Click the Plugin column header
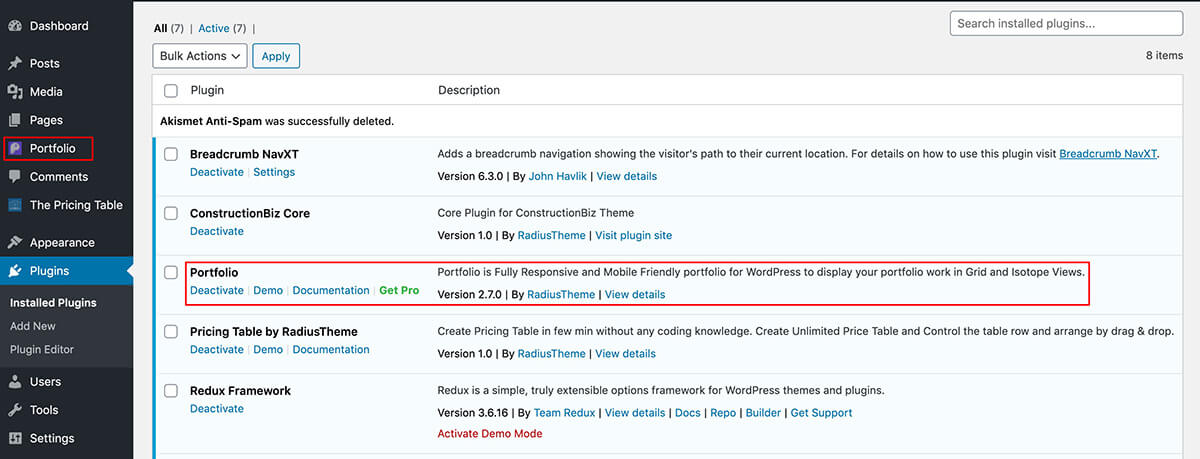The image size is (1200, 459). coord(207,91)
